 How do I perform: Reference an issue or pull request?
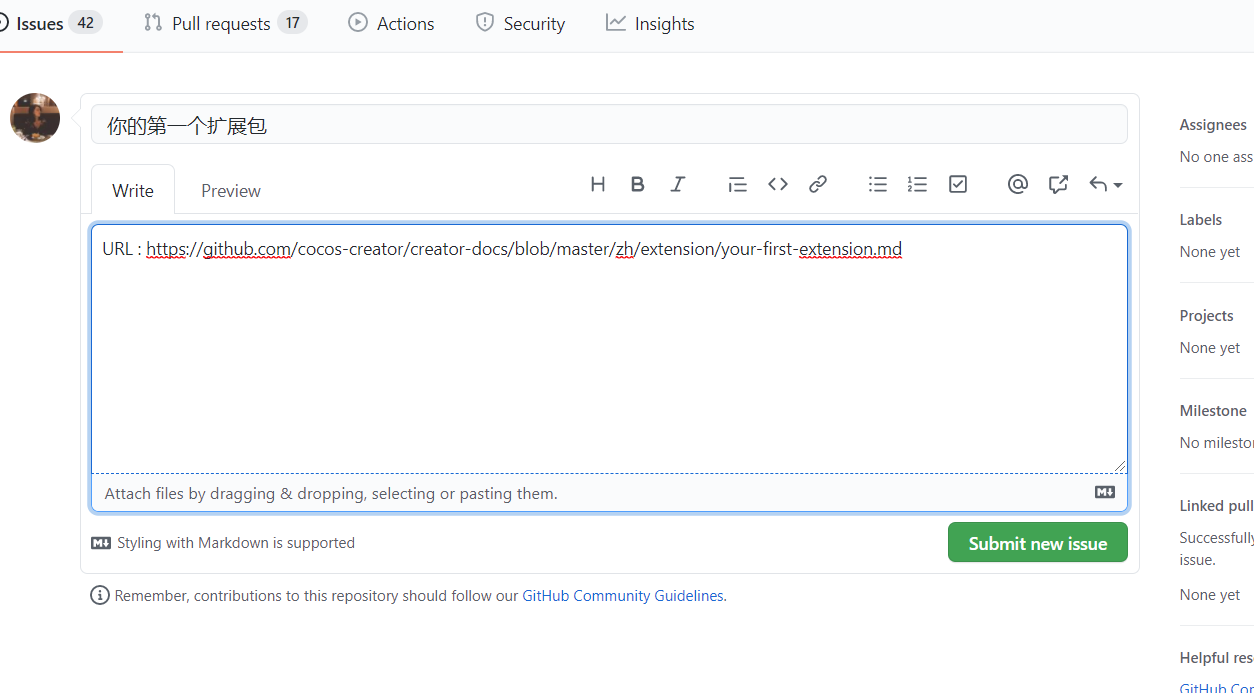coord(1058,184)
